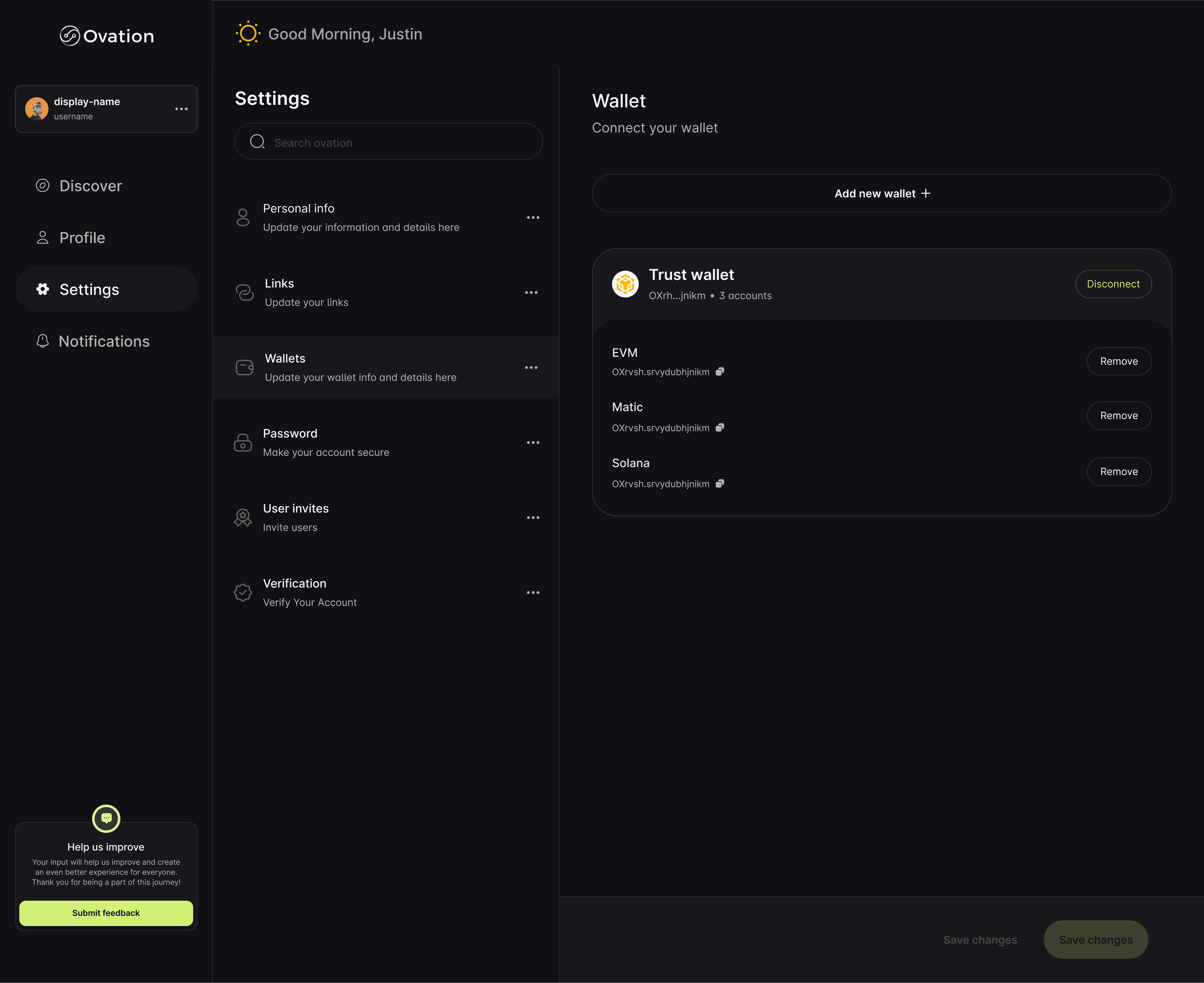This screenshot has width=1204, height=983.
Task: Go to Discover in sidebar
Action: [90, 186]
